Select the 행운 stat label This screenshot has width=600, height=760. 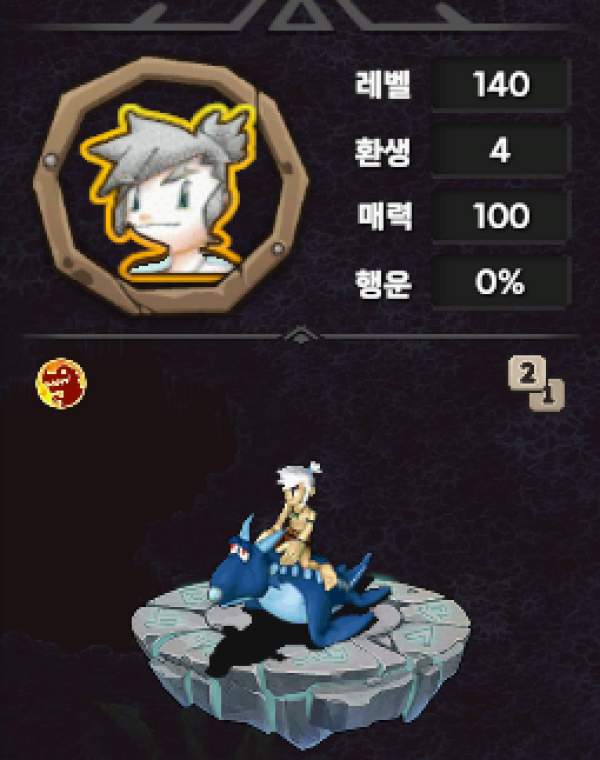(383, 283)
